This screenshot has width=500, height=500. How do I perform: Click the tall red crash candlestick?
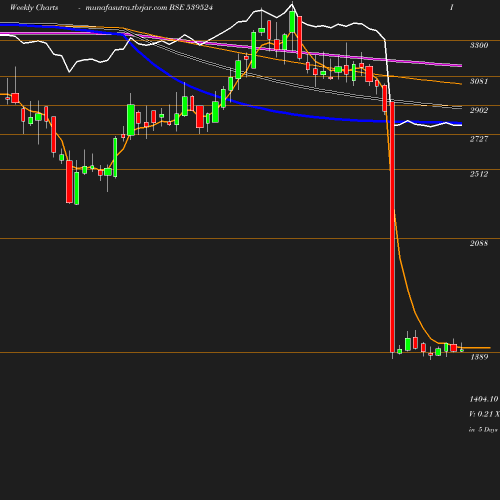392,227
